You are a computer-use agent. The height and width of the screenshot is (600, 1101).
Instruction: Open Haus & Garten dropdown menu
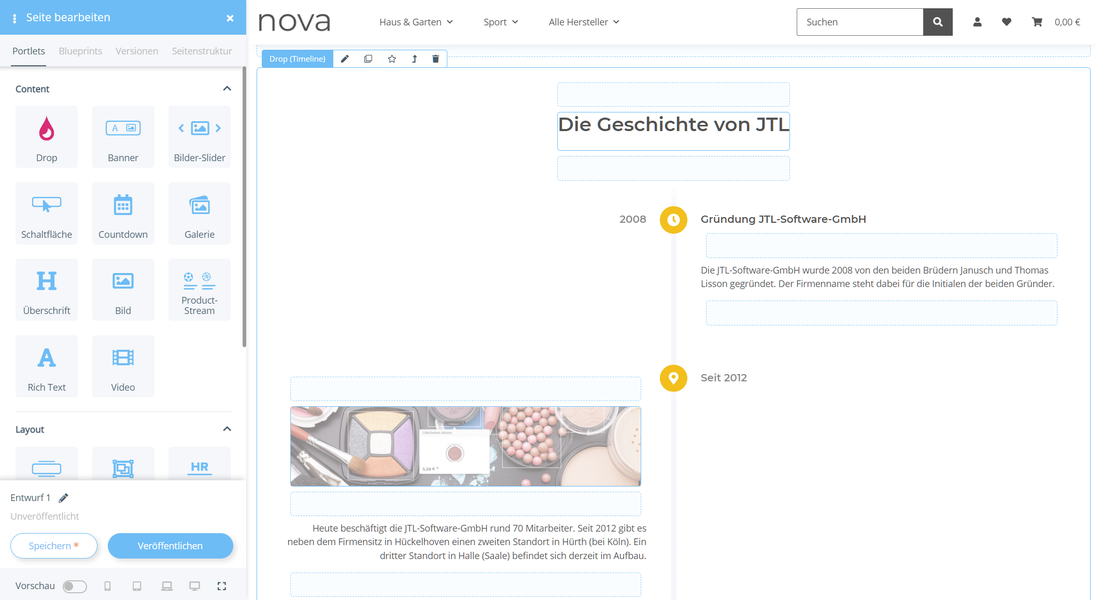[416, 22]
